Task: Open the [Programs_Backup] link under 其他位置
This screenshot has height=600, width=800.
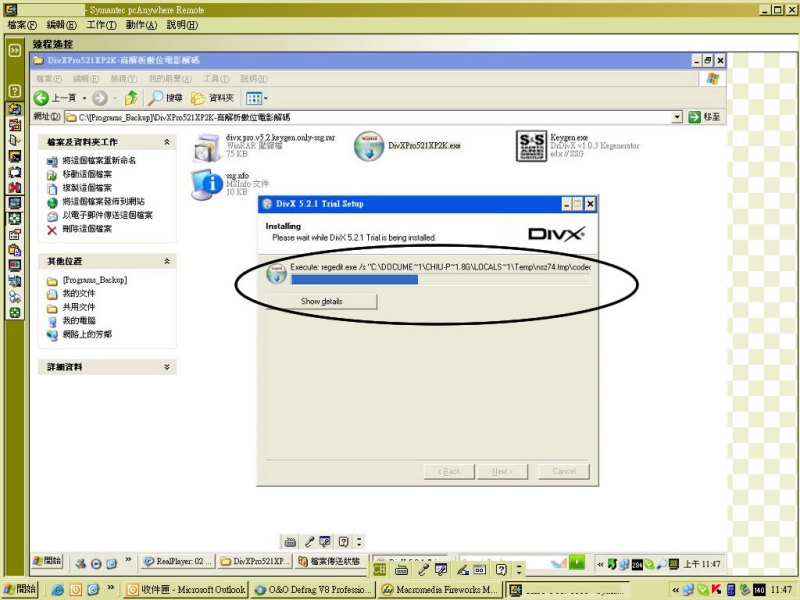Action: tap(95, 280)
